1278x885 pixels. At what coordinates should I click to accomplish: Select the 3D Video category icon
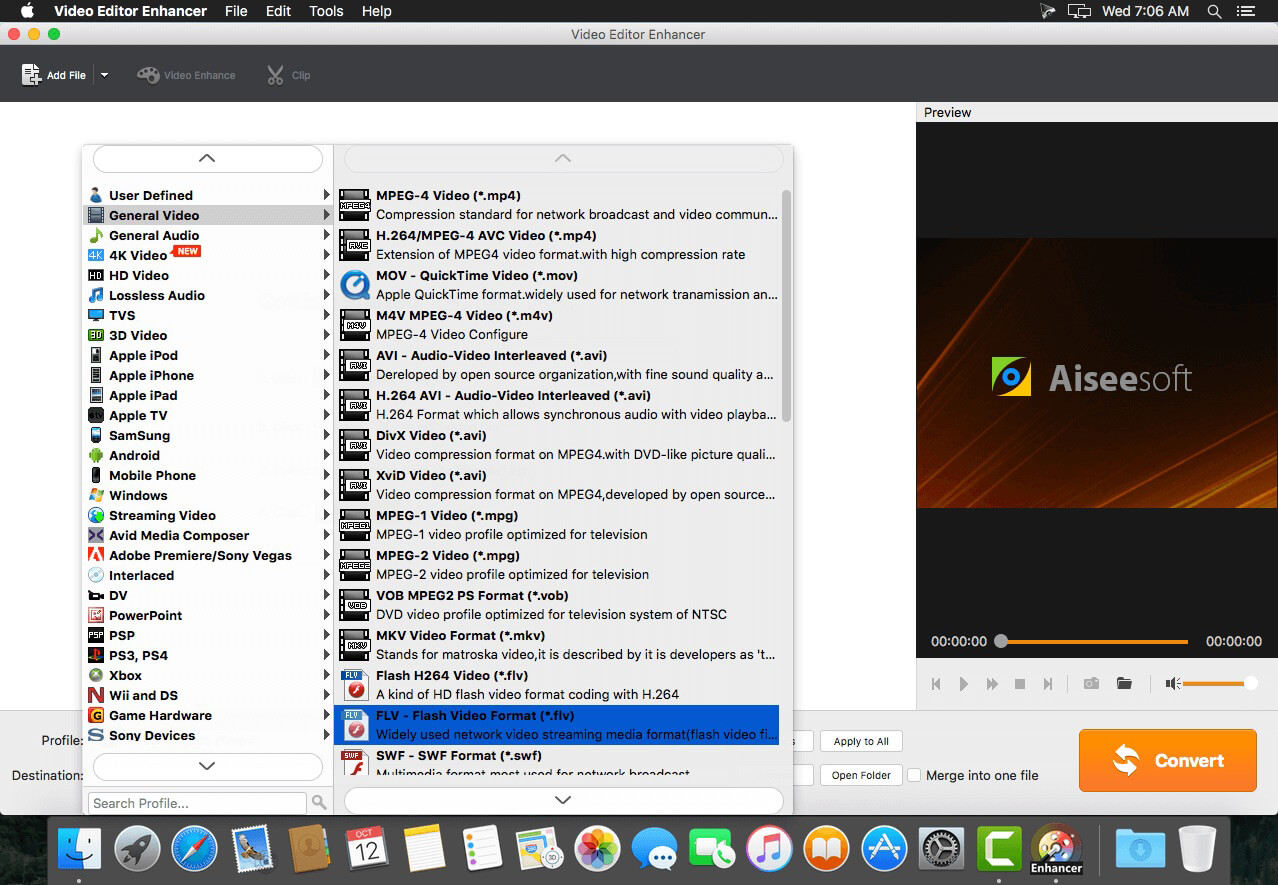[96, 335]
